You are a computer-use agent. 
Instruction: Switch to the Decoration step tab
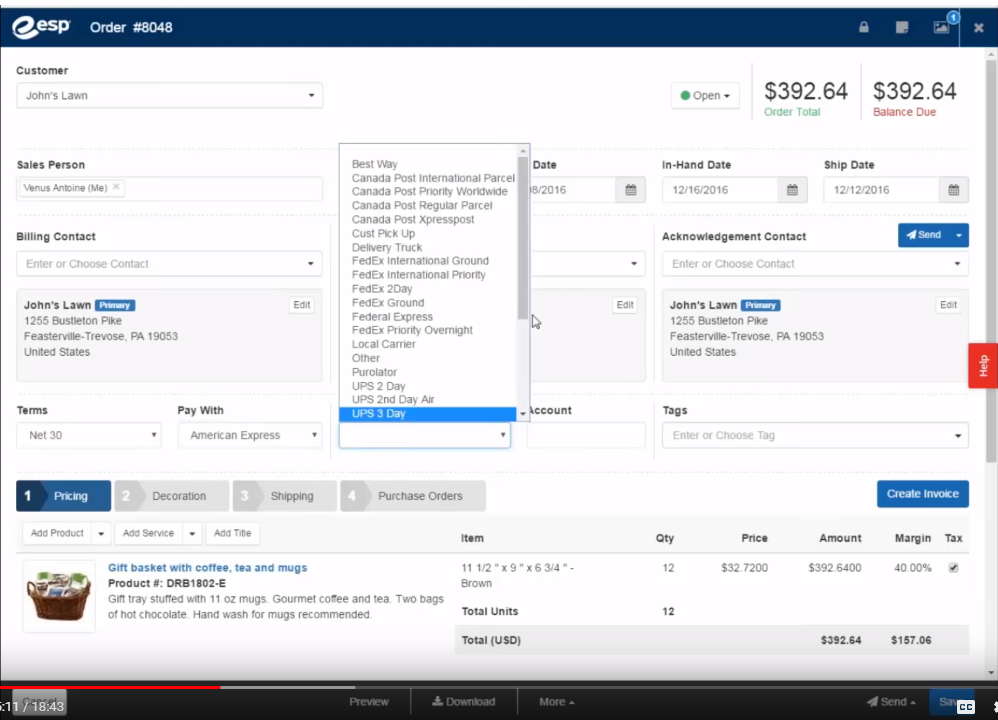pyautogui.click(x=172, y=496)
